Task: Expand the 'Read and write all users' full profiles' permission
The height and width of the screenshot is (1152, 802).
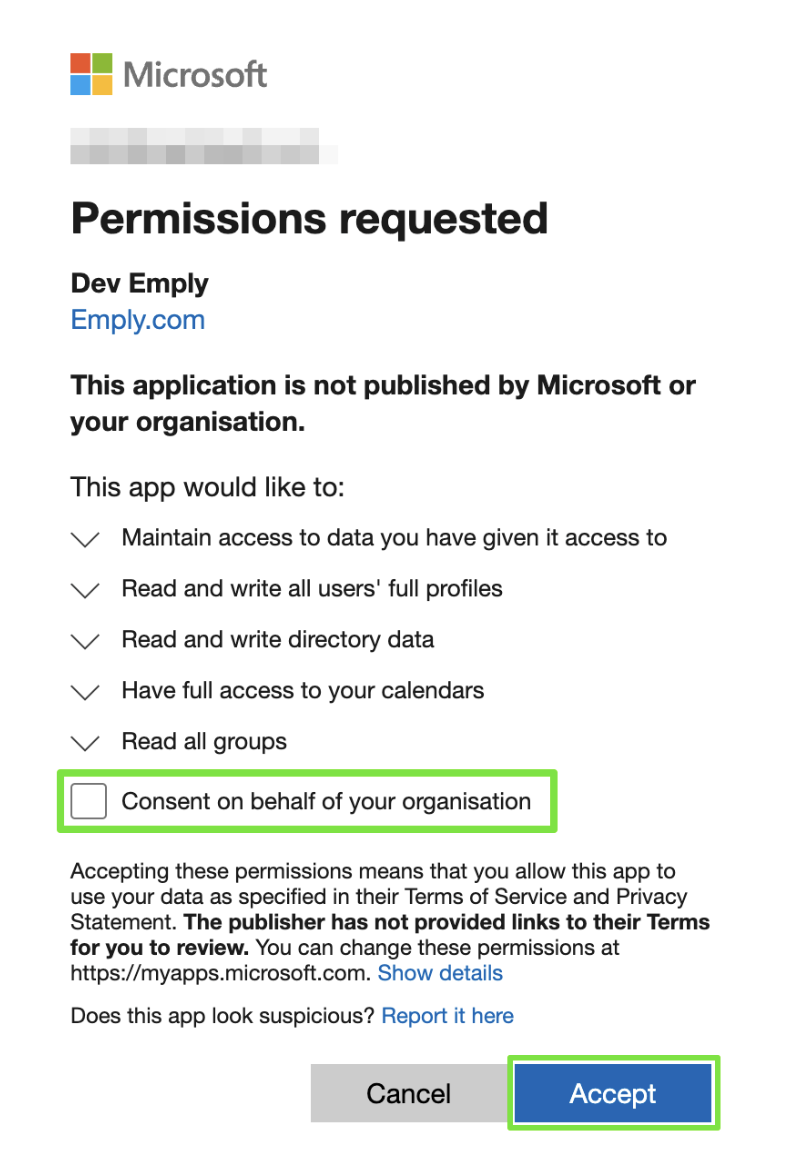Action: click(85, 590)
